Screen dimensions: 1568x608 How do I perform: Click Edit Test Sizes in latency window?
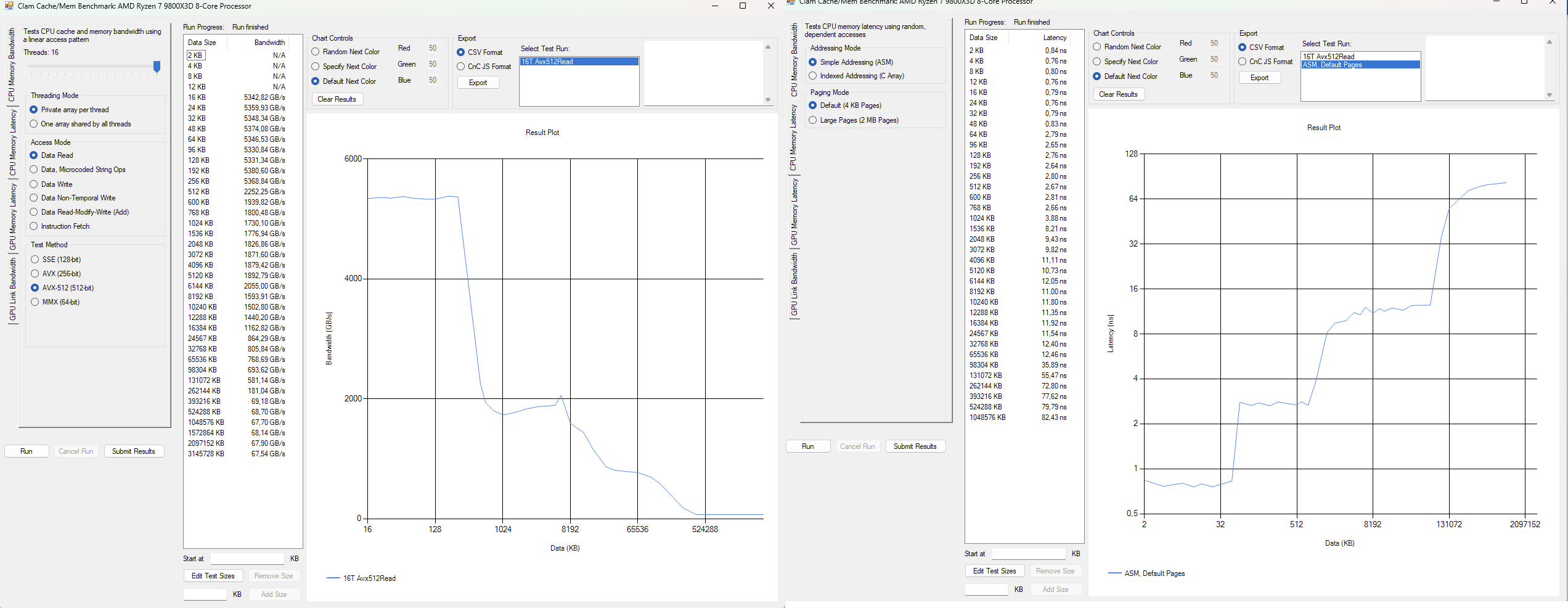click(x=995, y=571)
